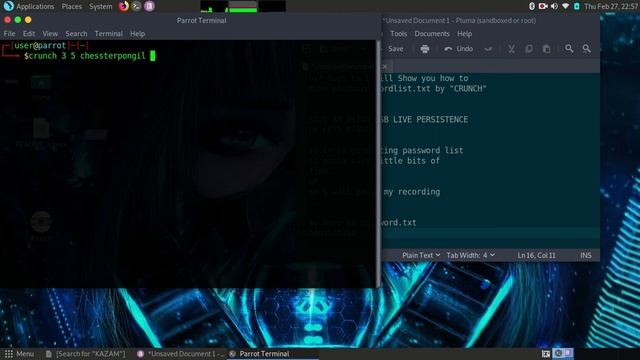Toggle the INS insert mode indicator
Screen dimensions: 640x360
(586, 255)
